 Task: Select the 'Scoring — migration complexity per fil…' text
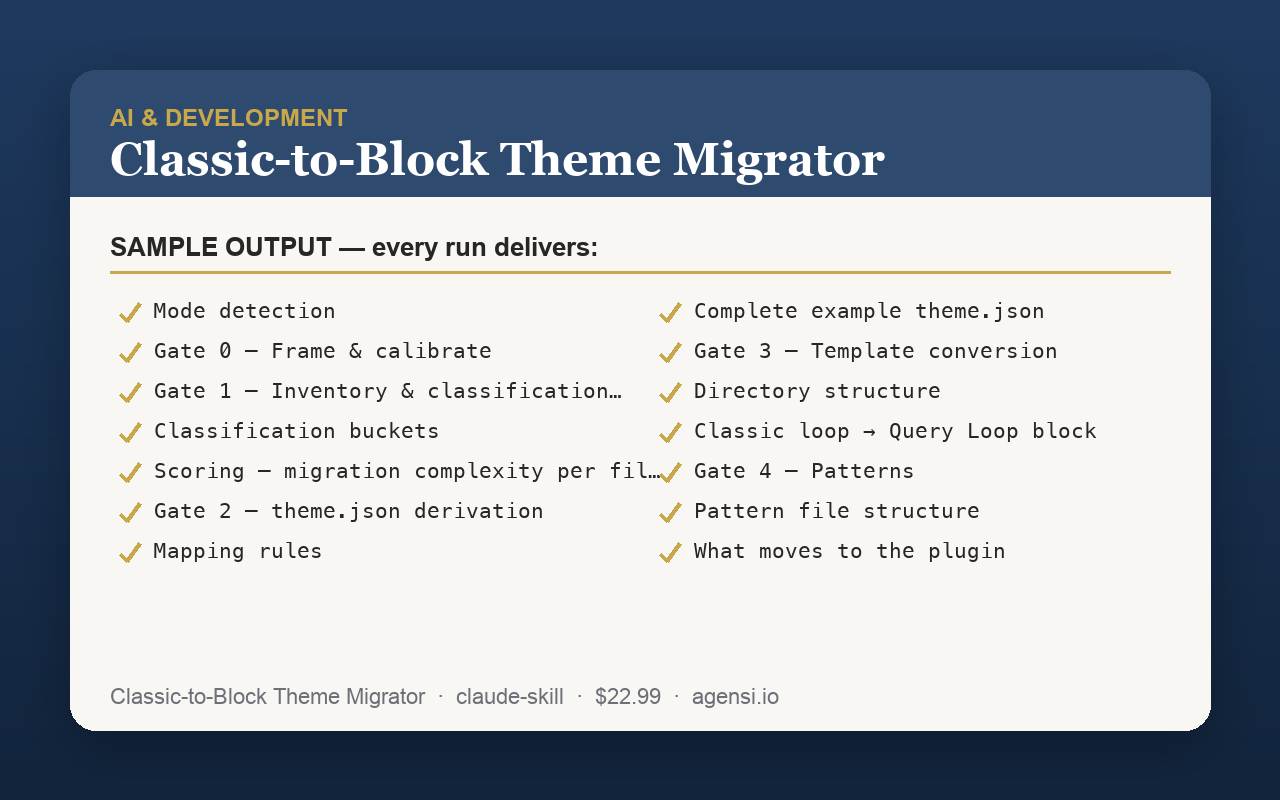point(407,471)
